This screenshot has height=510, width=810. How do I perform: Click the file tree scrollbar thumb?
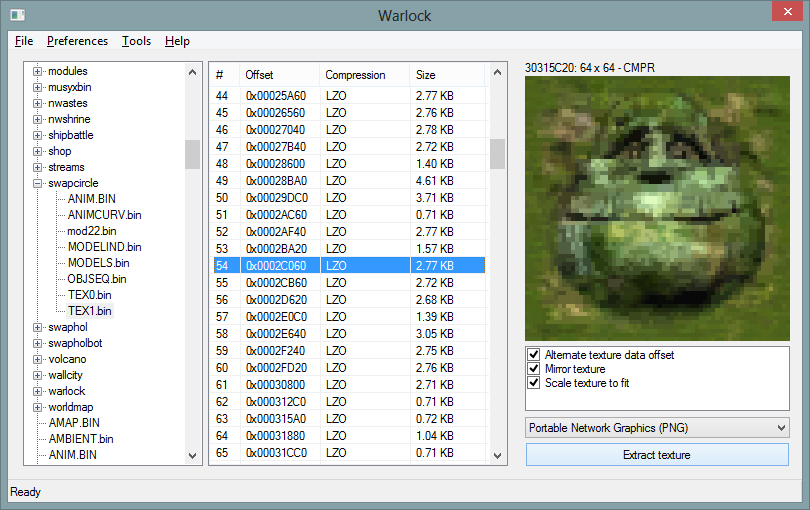click(192, 154)
